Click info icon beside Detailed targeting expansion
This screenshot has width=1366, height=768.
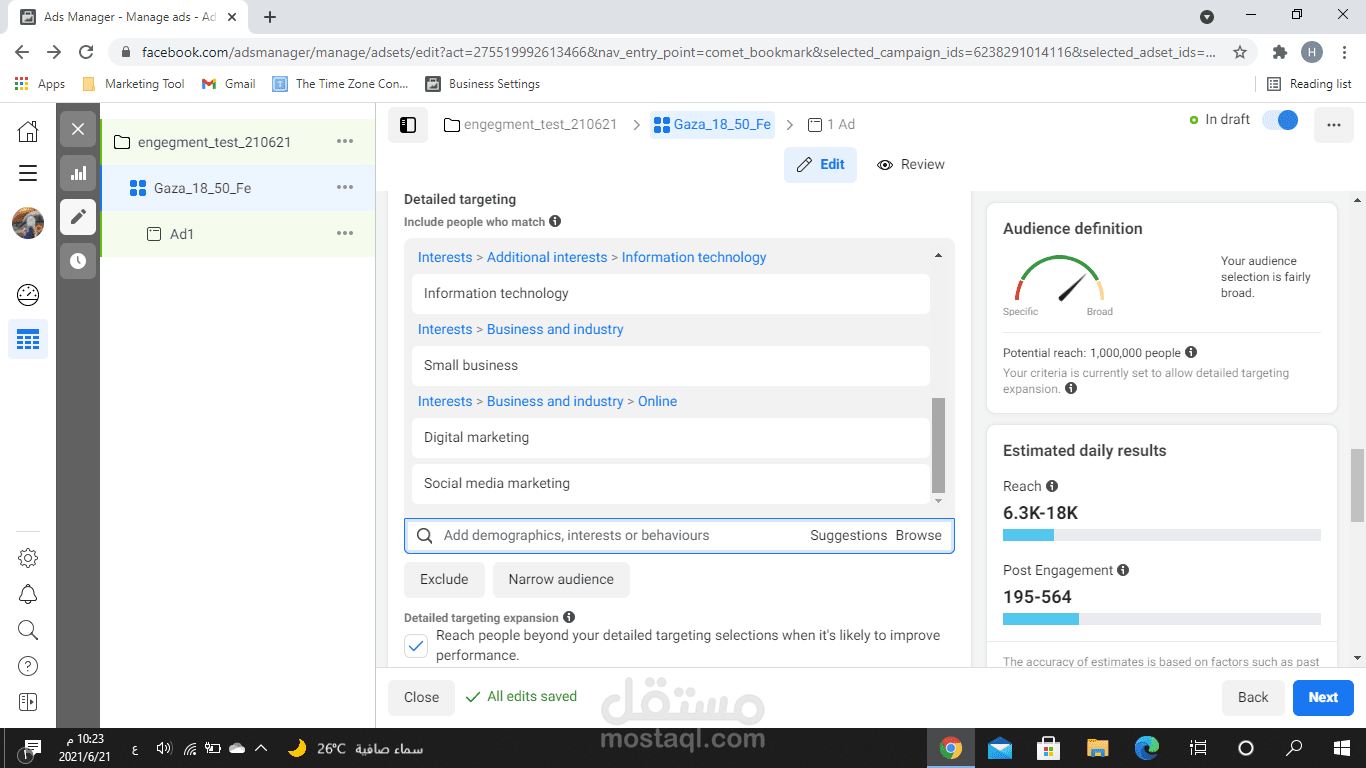(569, 617)
